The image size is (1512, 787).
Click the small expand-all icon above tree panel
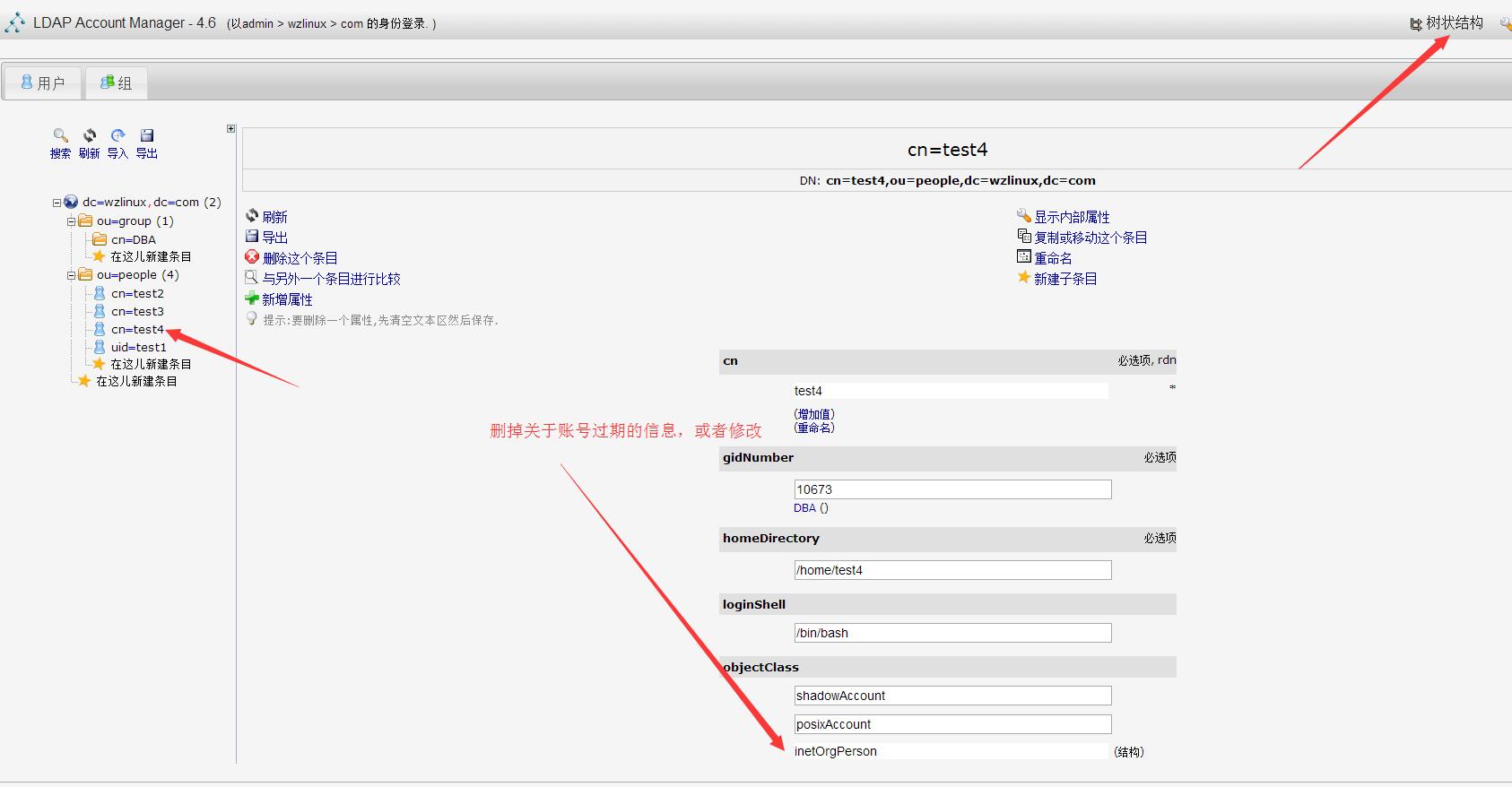point(230,129)
